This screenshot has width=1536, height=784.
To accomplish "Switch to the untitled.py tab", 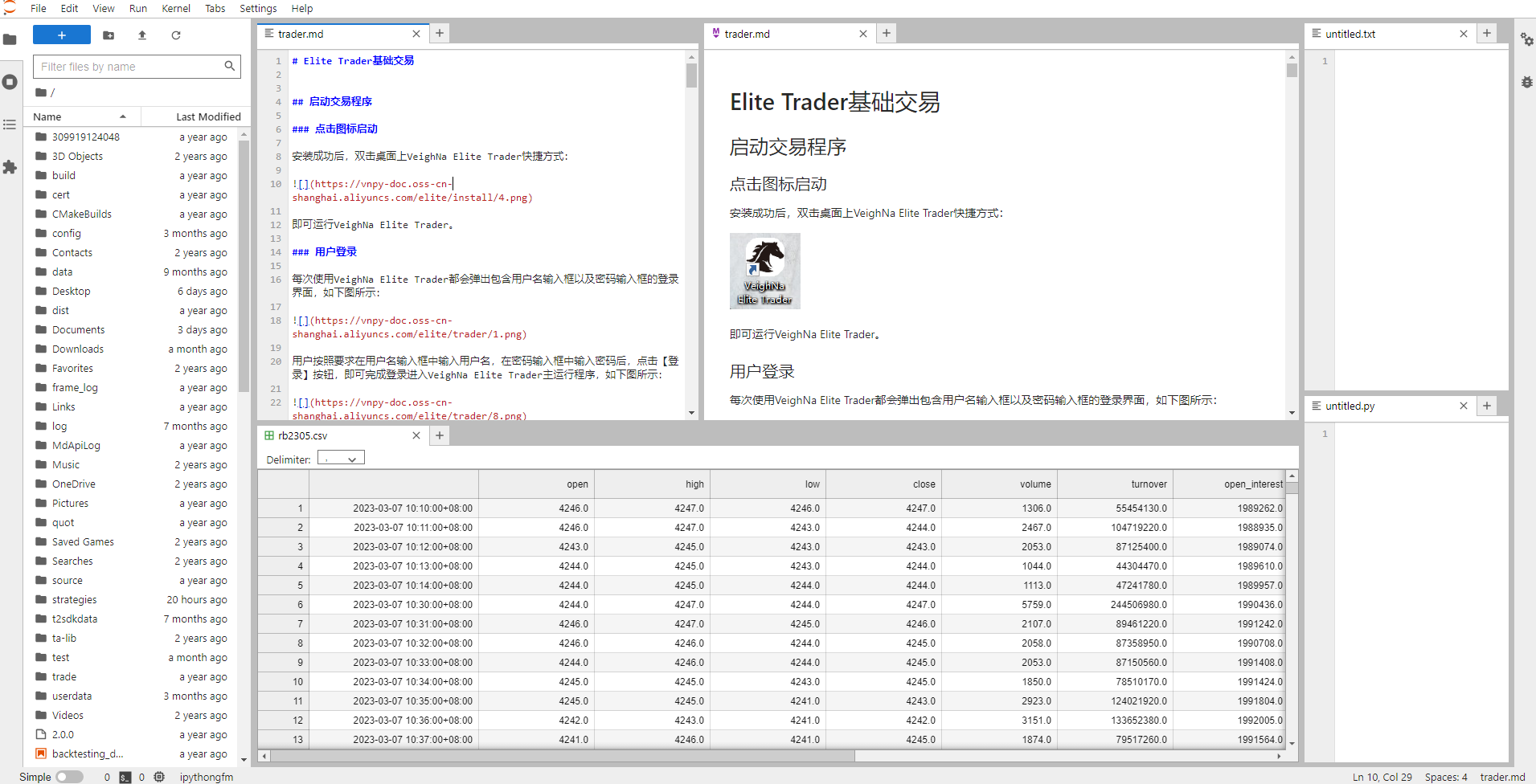I will (1351, 406).
